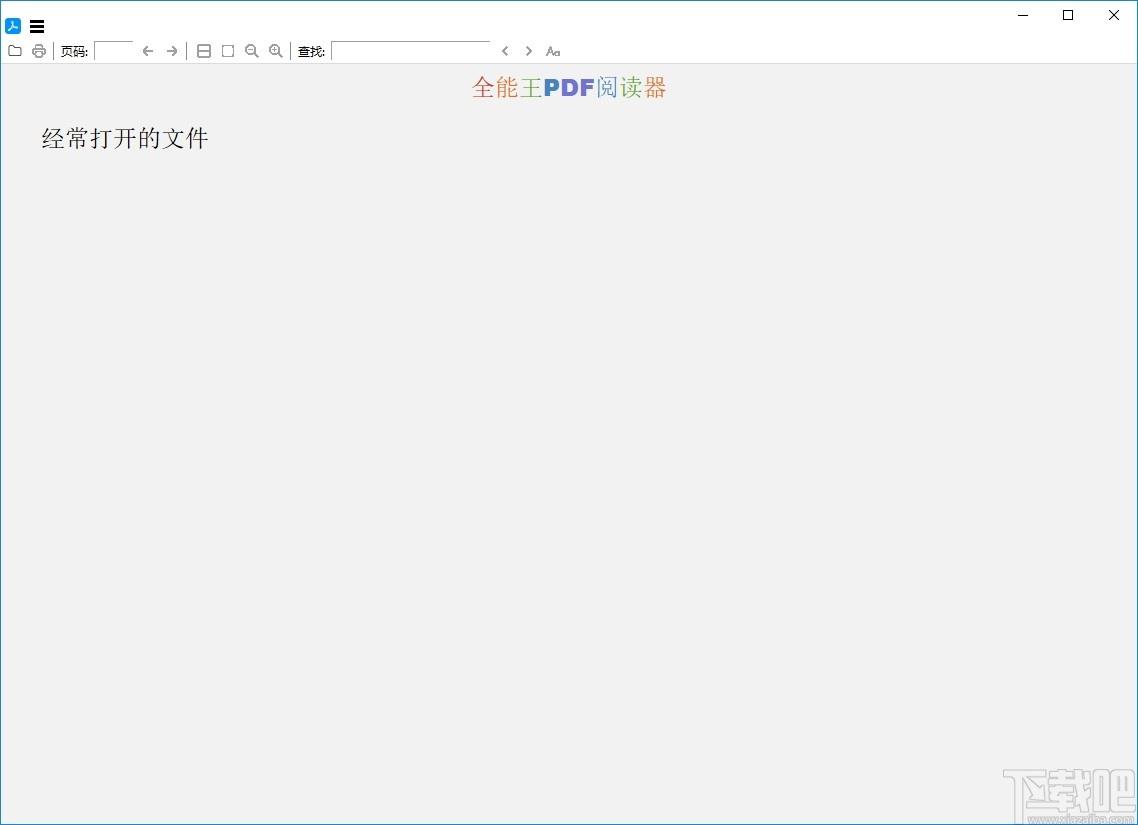Zoom in with magnifier plus icon
This screenshot has width=1138, height=825.
click(276, 51)
